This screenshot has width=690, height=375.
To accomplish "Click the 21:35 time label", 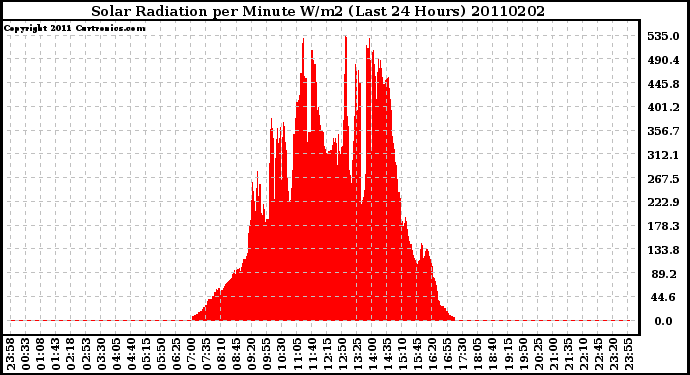I will coord(567,355).
